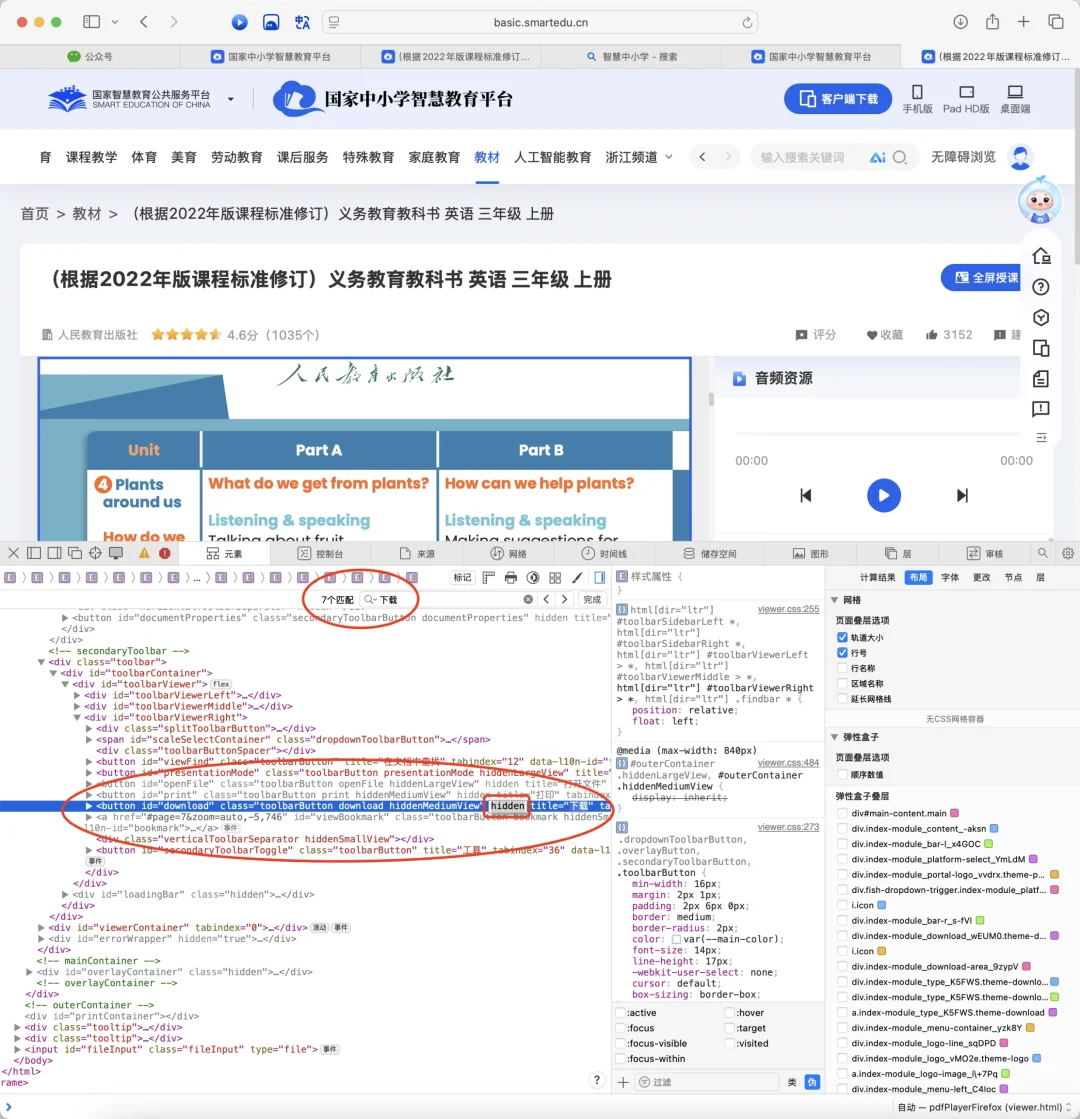
Task: Enable paint flashing brush icon
Action: point(577,577)
